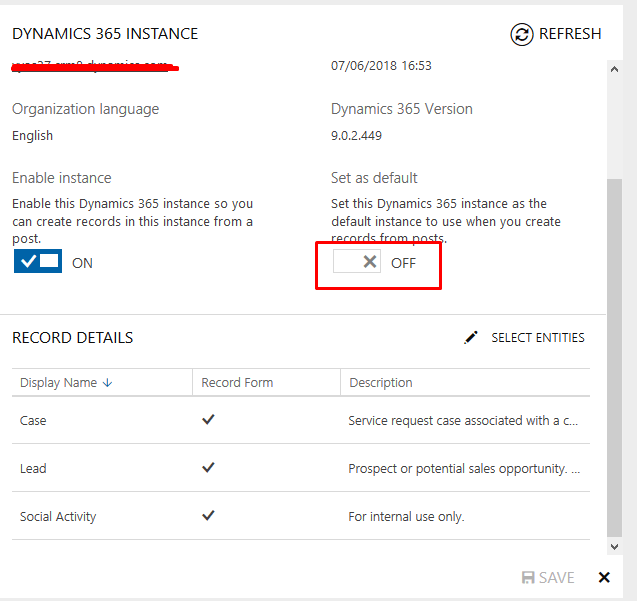Click the SAVE label
637x601 pixels.
coord(557,577)
